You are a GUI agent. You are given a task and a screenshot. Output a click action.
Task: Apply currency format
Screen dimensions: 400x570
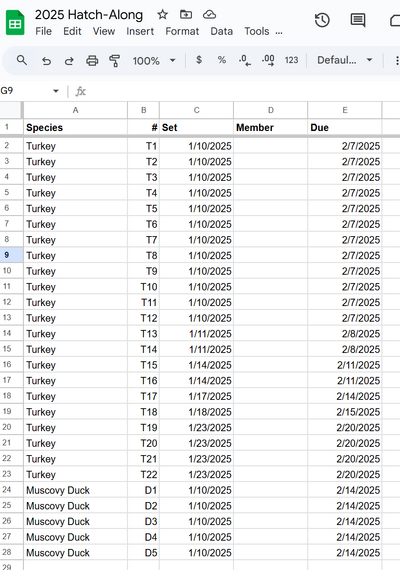click(199, 60)
